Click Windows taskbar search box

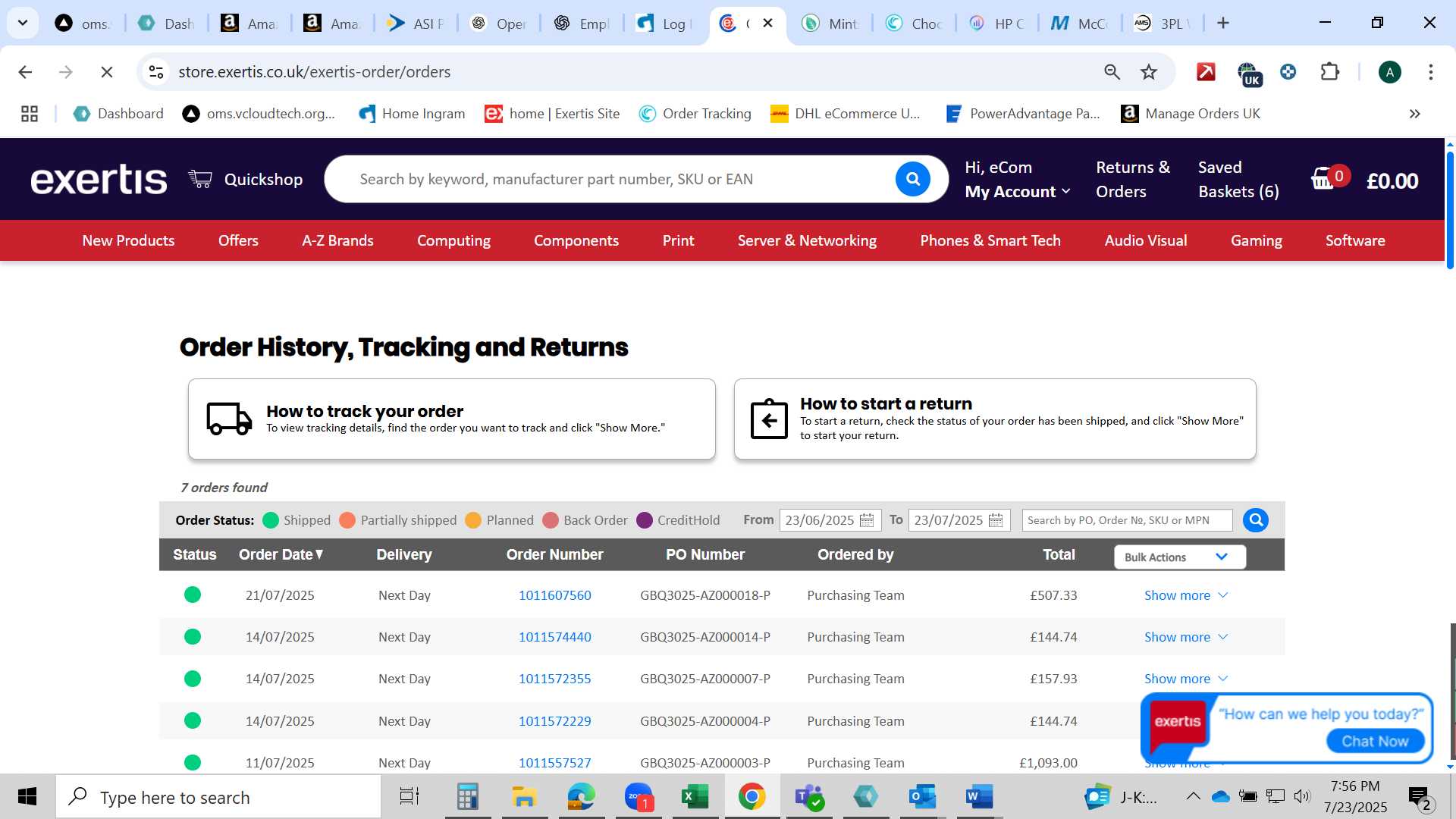click(218, 796)
